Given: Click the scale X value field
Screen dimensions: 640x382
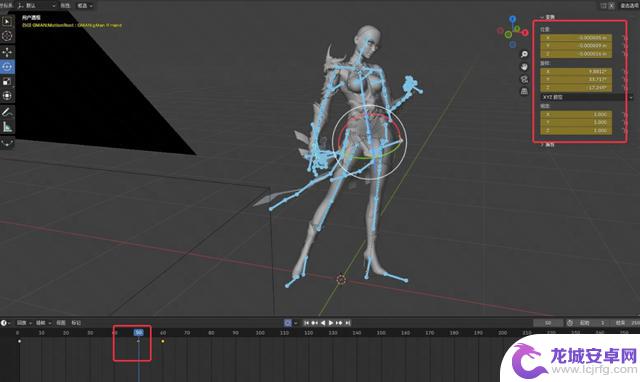Looking at the screenshot, I should (576, 115).
